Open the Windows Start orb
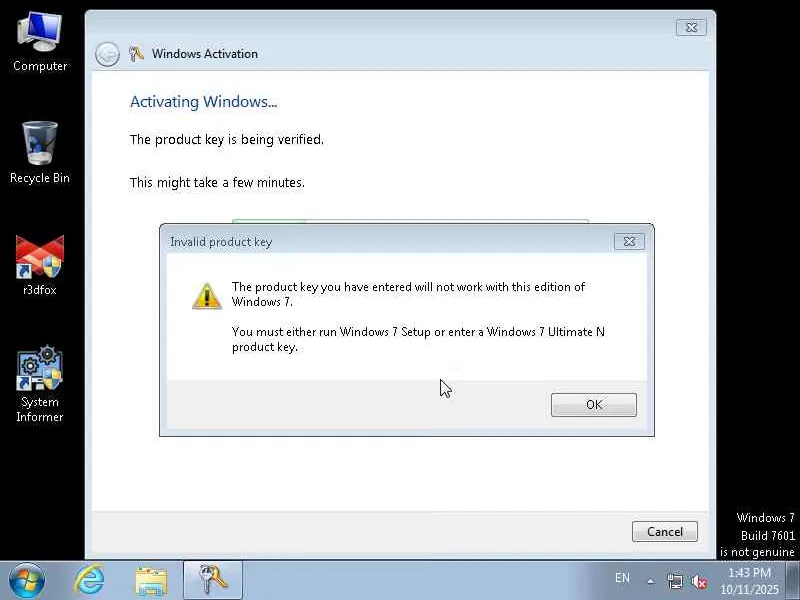800x600 pixels. coord(27,581)
